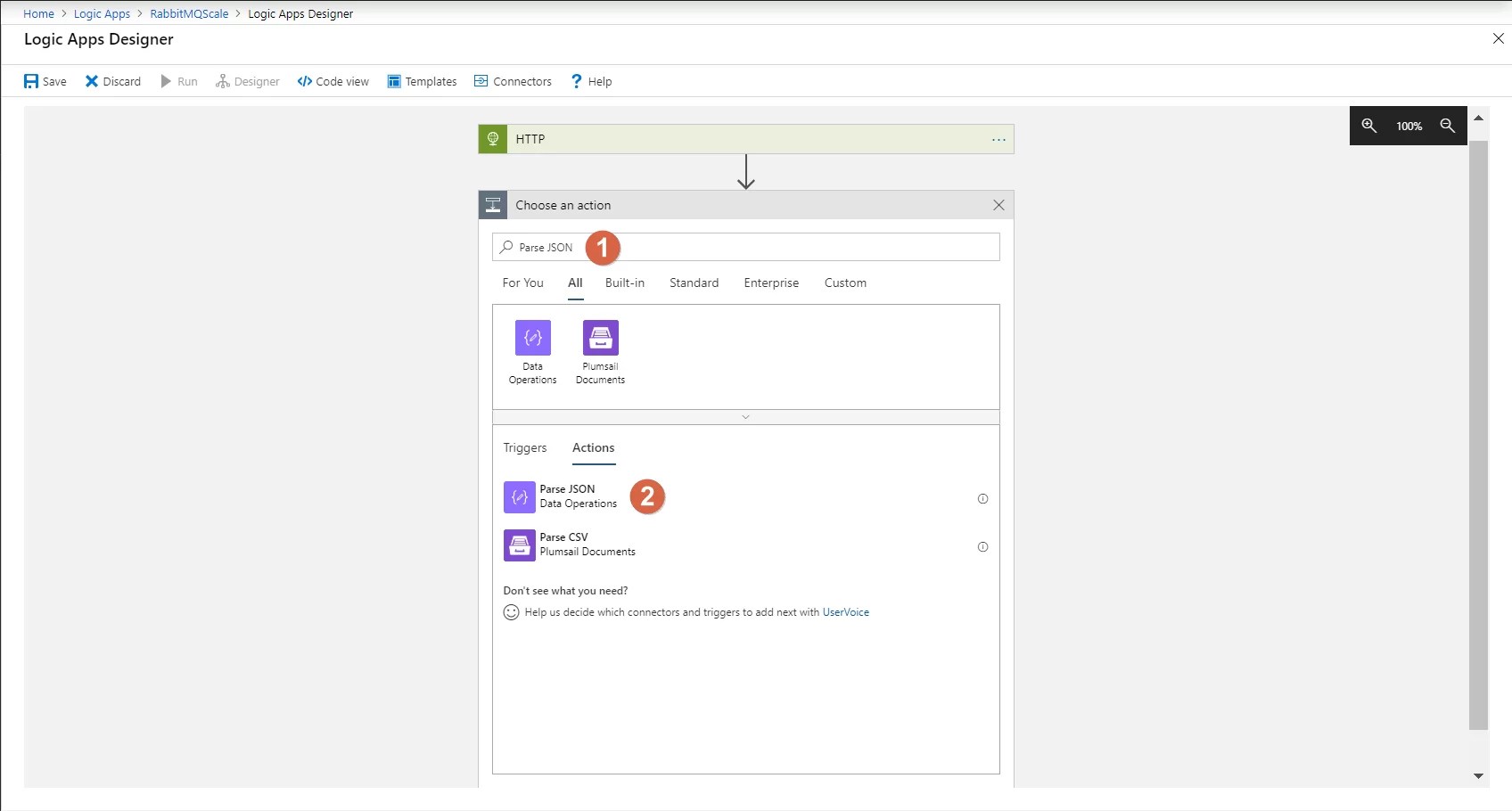Image resolution: width=1512 pixels, height=811 pixels.
Task: Show info for Parse JSON action
Action: 982,499
